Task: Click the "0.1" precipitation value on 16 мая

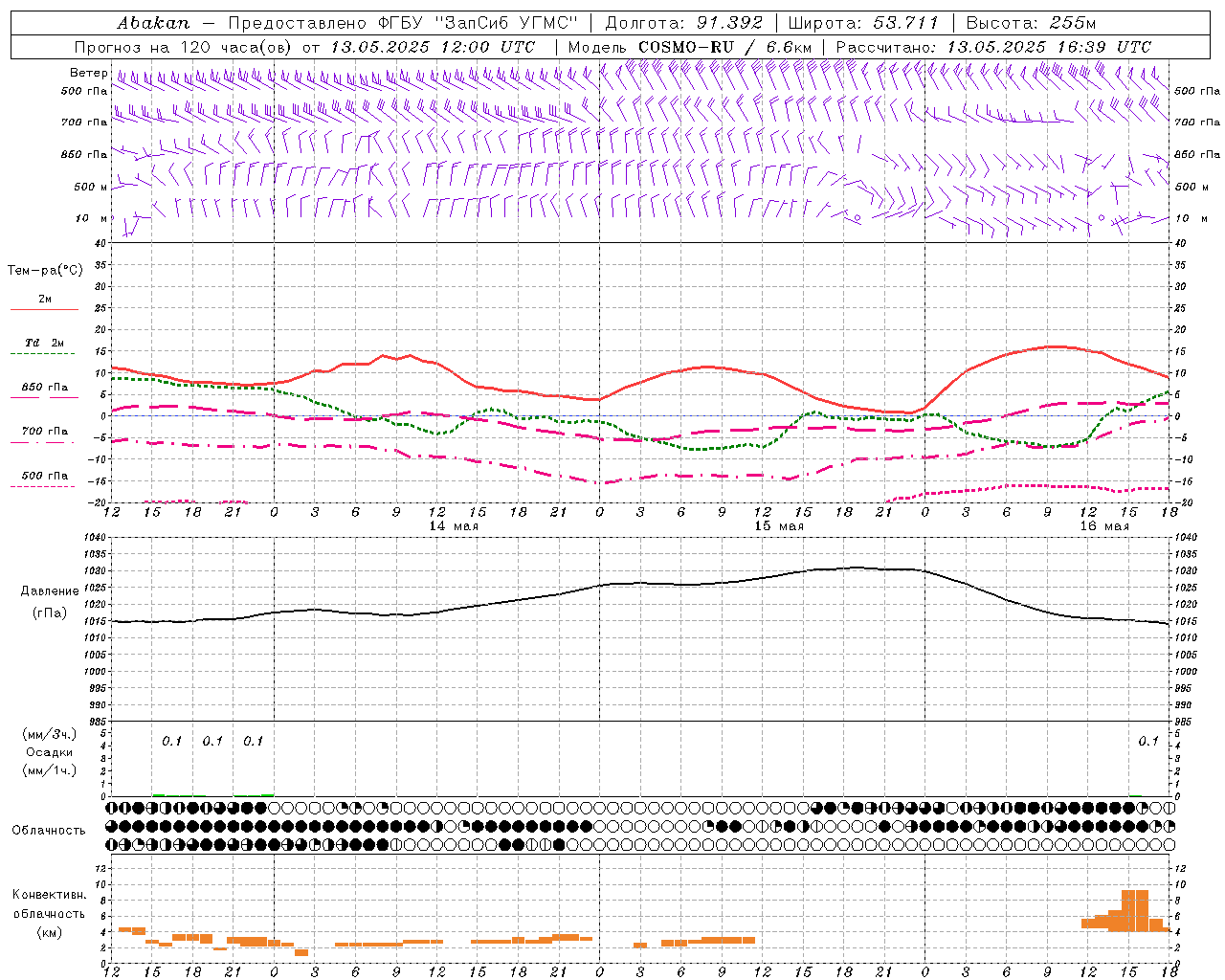Action: pyautogui.click(x=1148, y=741)
